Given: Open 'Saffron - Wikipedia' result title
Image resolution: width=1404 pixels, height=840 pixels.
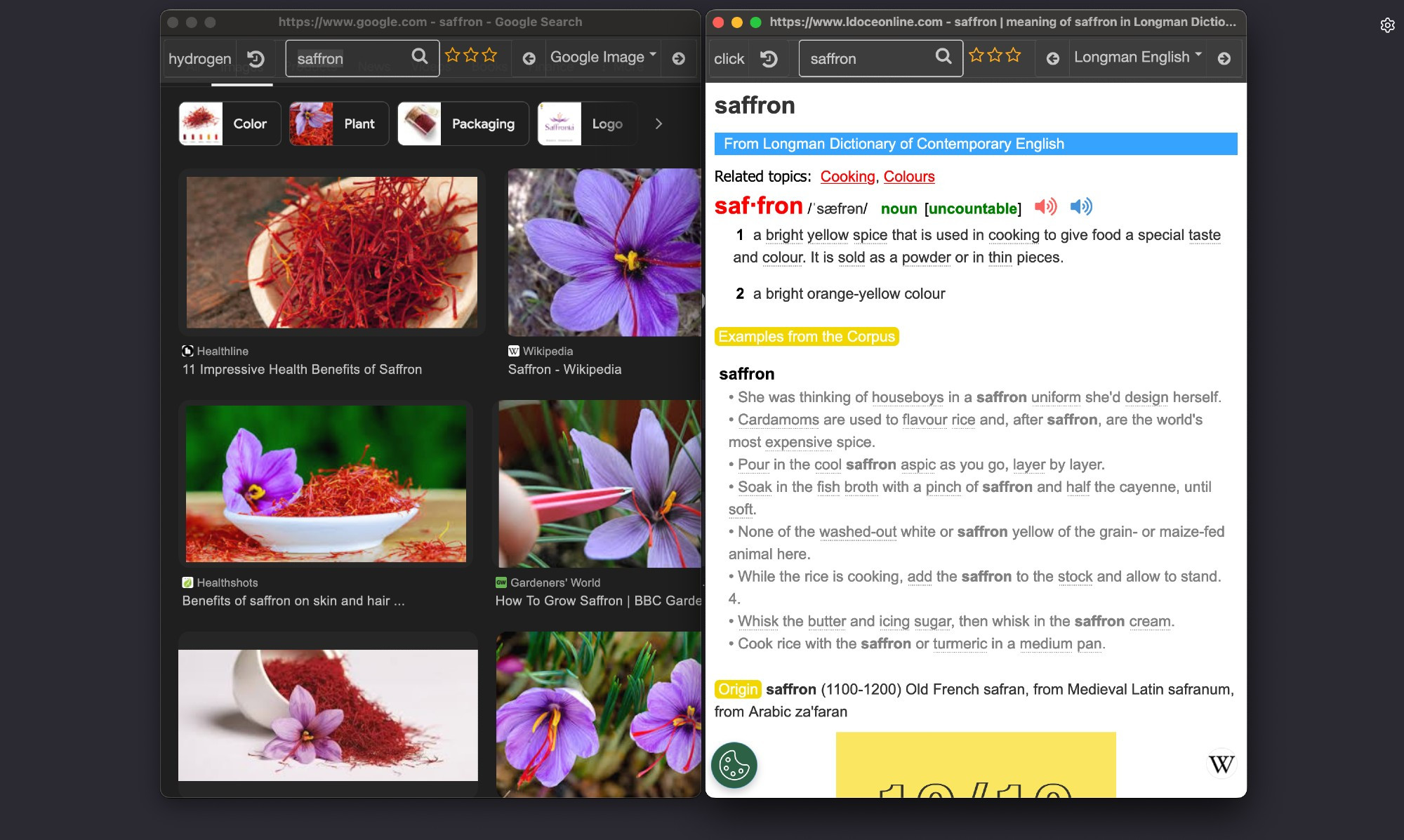Looking at the screenshot, I should 564,370.
